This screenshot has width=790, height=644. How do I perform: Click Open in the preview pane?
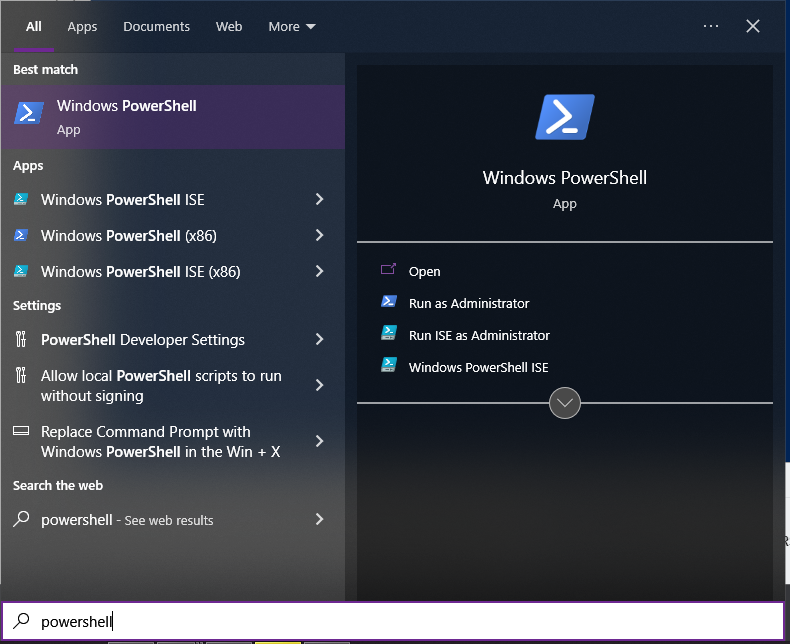424,272
